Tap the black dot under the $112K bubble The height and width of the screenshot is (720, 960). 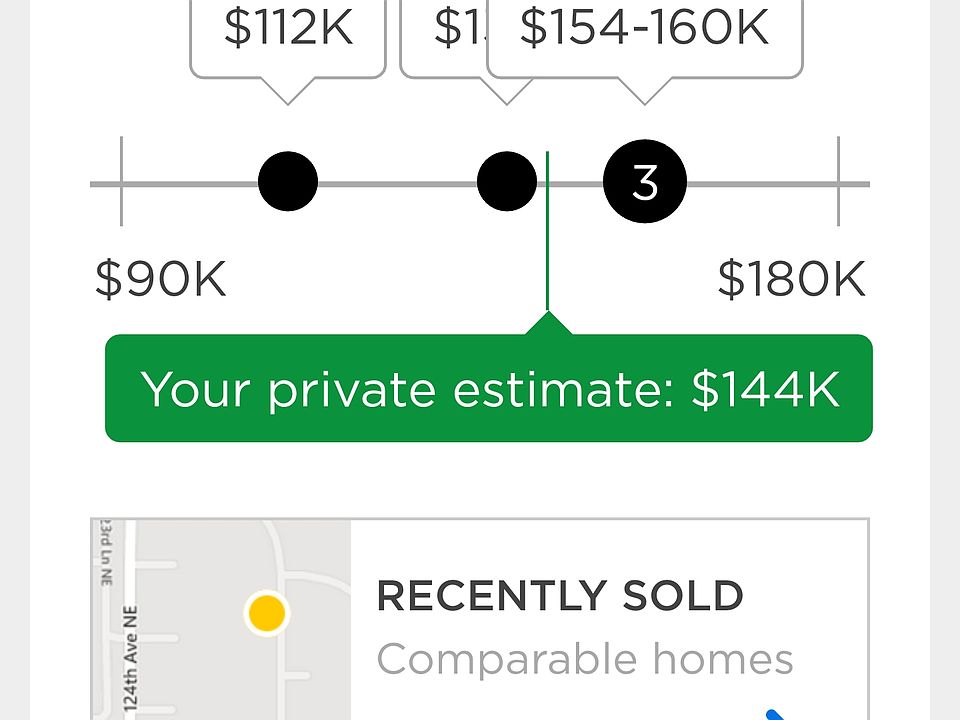(x=288, y=181)
